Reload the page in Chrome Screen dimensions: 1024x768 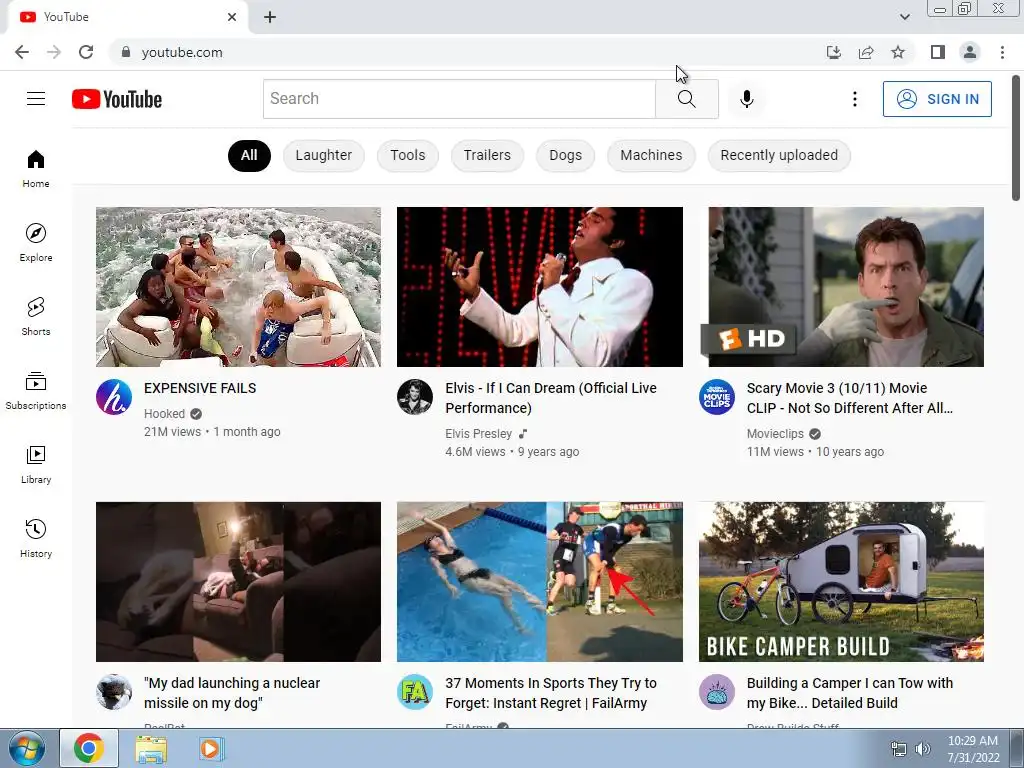(86, 52)
